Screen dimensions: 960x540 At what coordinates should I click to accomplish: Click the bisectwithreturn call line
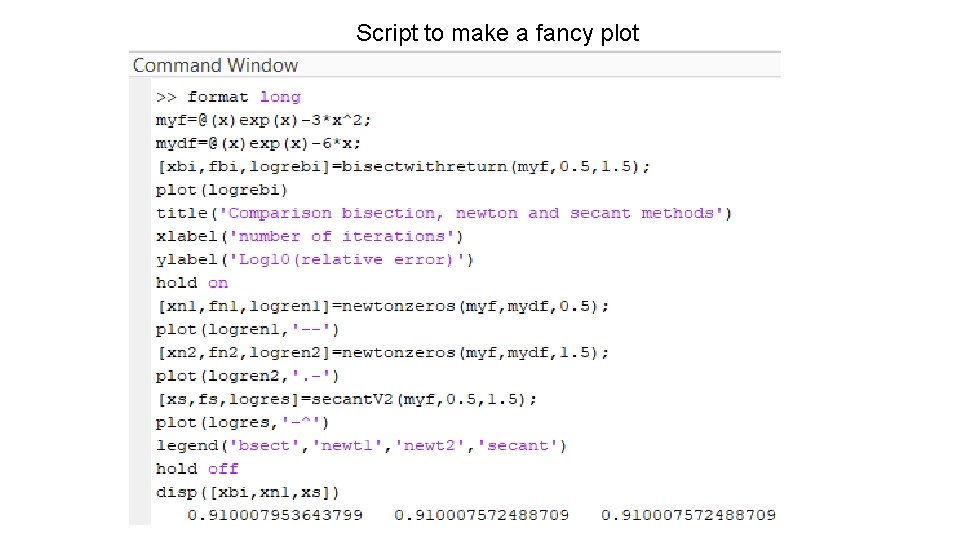pyautogui.click(x=403, y=167)
